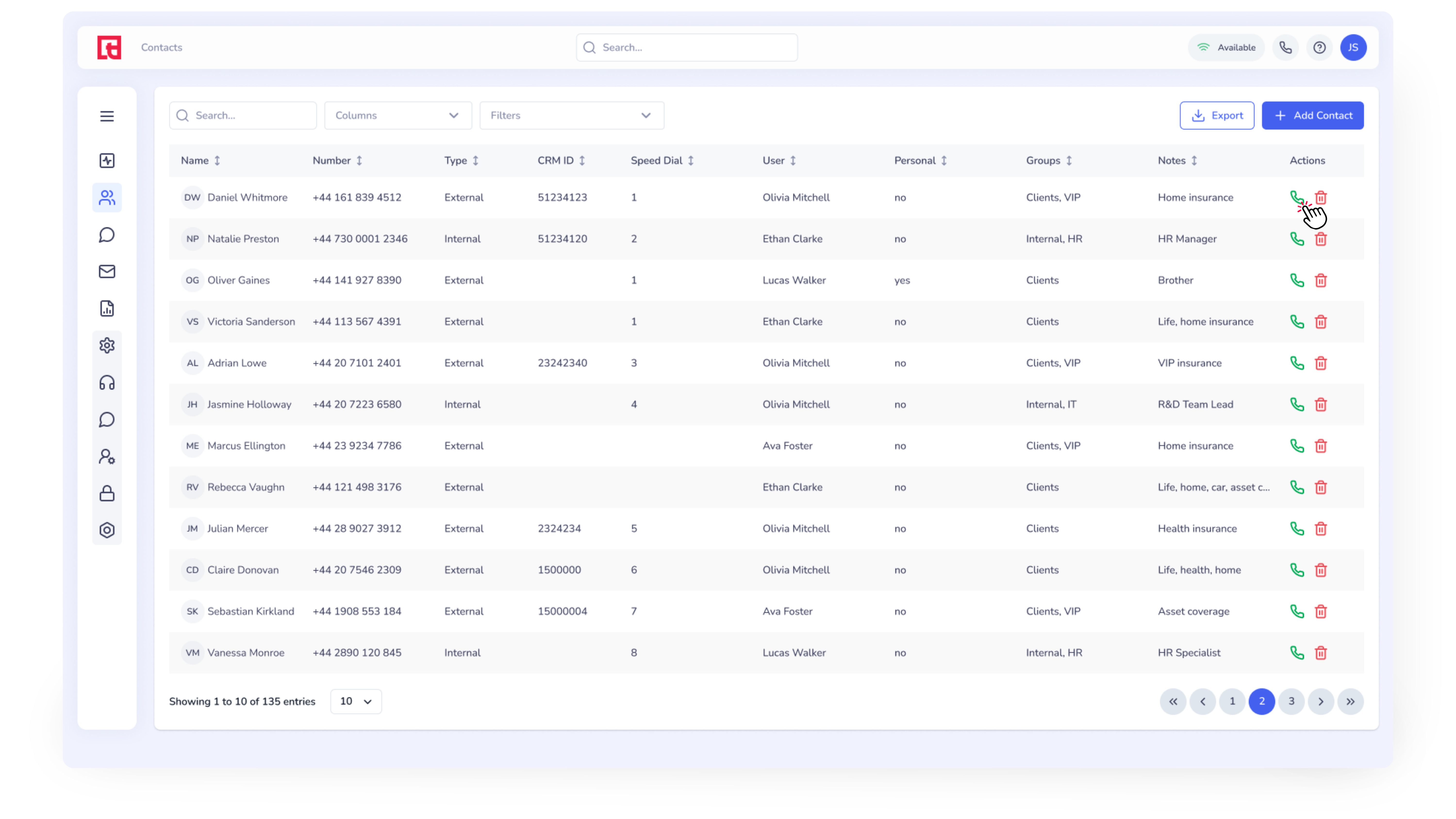1456x819 pixels.
Task: Click the help question mark icon
Action: tap(1319, 48)
